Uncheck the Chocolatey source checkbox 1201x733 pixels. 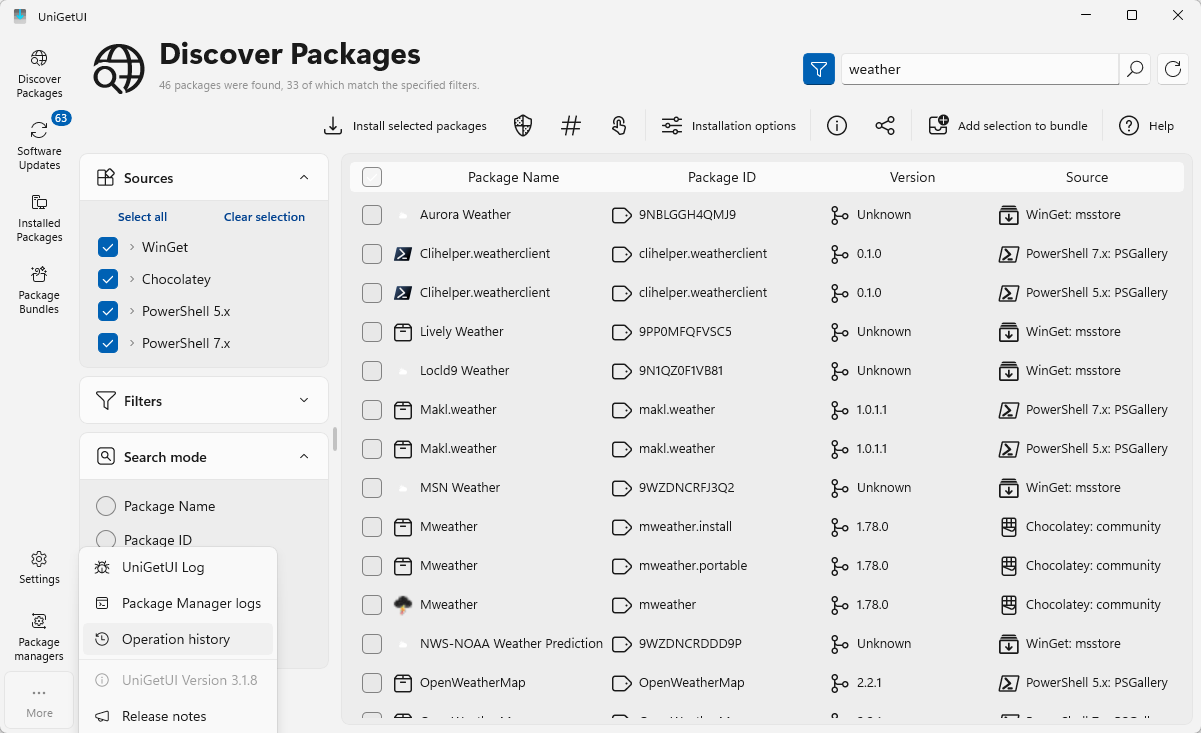point(107,279)
